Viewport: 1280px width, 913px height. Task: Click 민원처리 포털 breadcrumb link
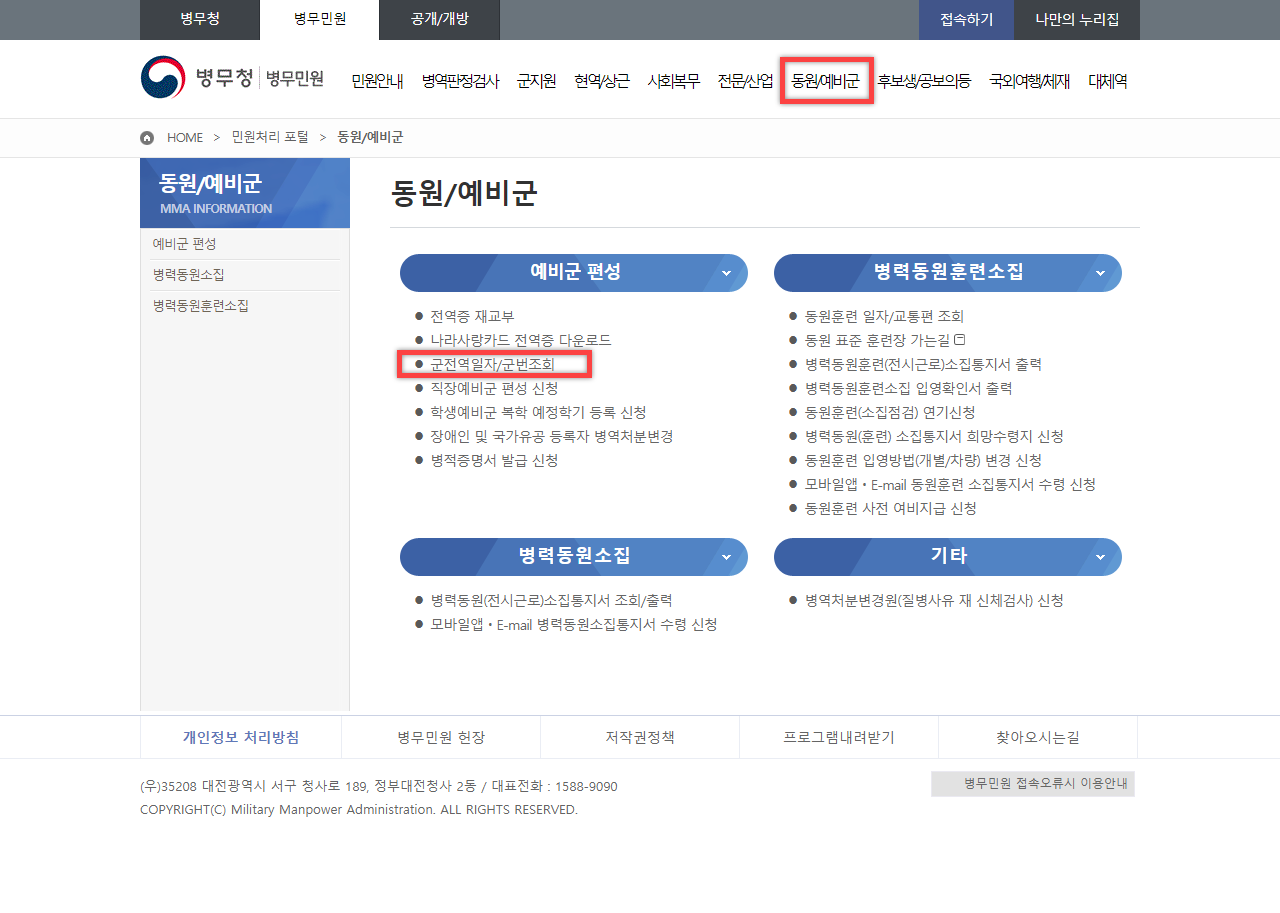click(x=270, y=137)
